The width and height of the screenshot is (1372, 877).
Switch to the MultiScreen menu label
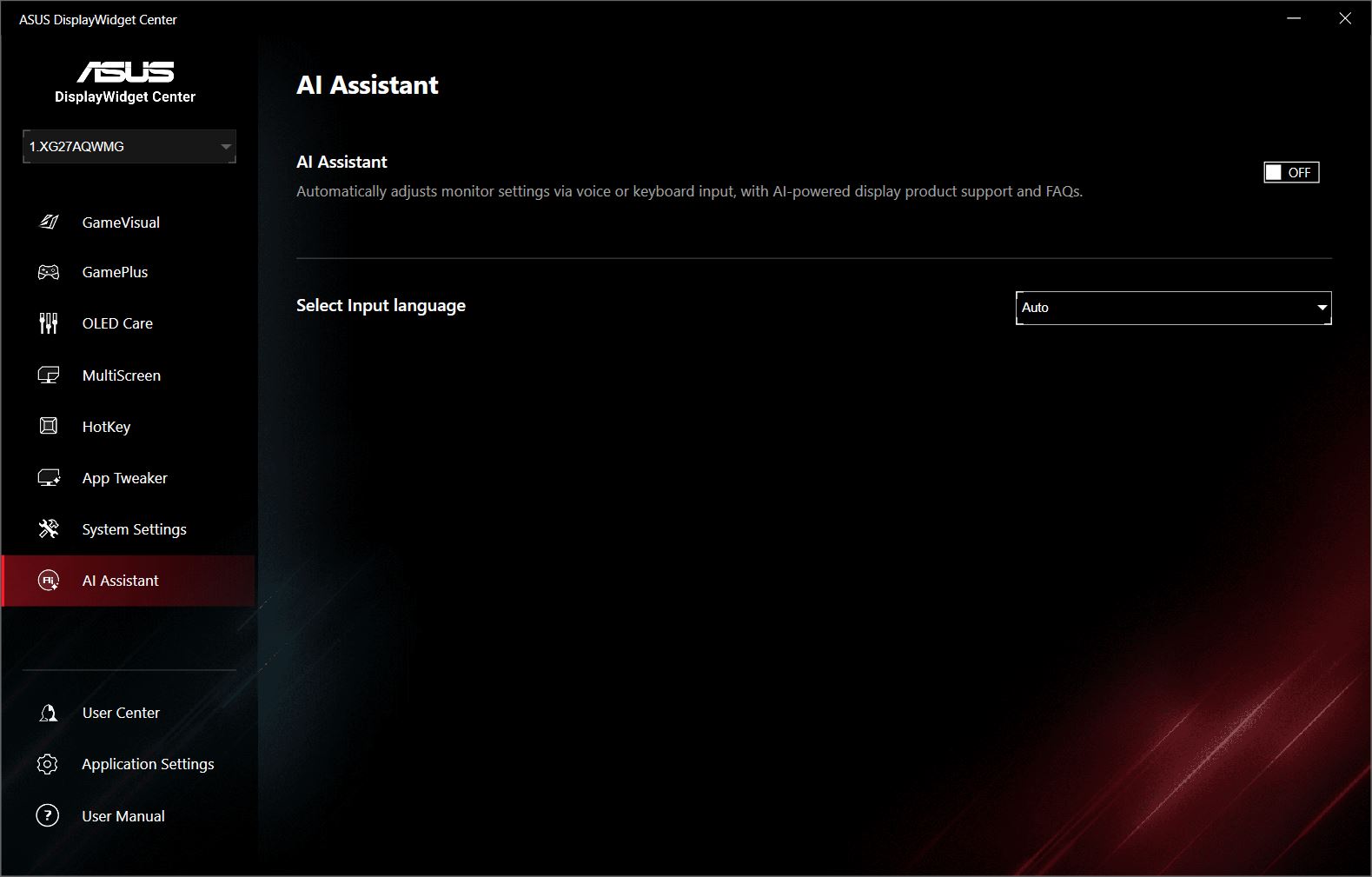[122, 375]
